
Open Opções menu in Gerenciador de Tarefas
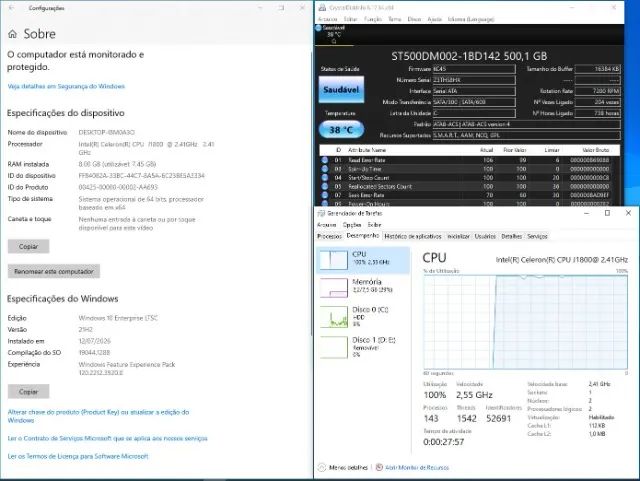[352, 225]
